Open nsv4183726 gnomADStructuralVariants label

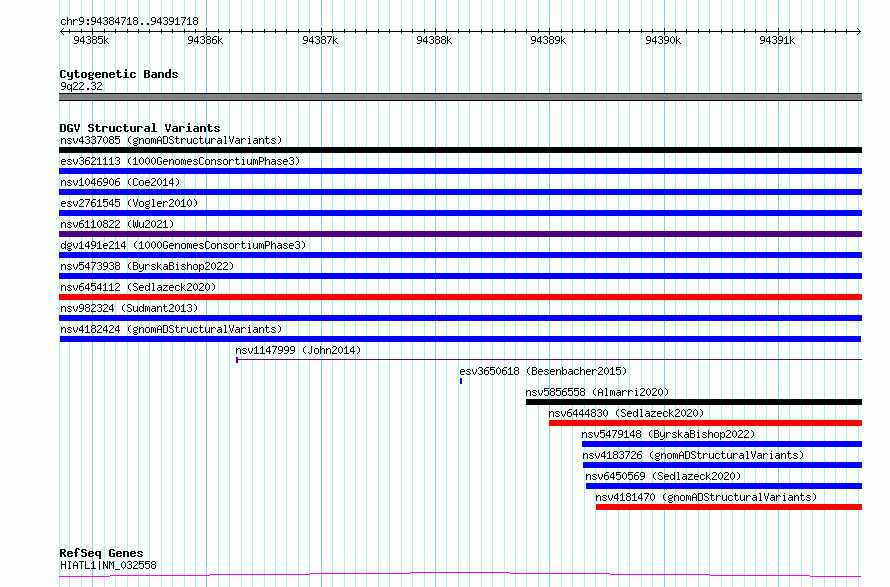tap(693, 455)
